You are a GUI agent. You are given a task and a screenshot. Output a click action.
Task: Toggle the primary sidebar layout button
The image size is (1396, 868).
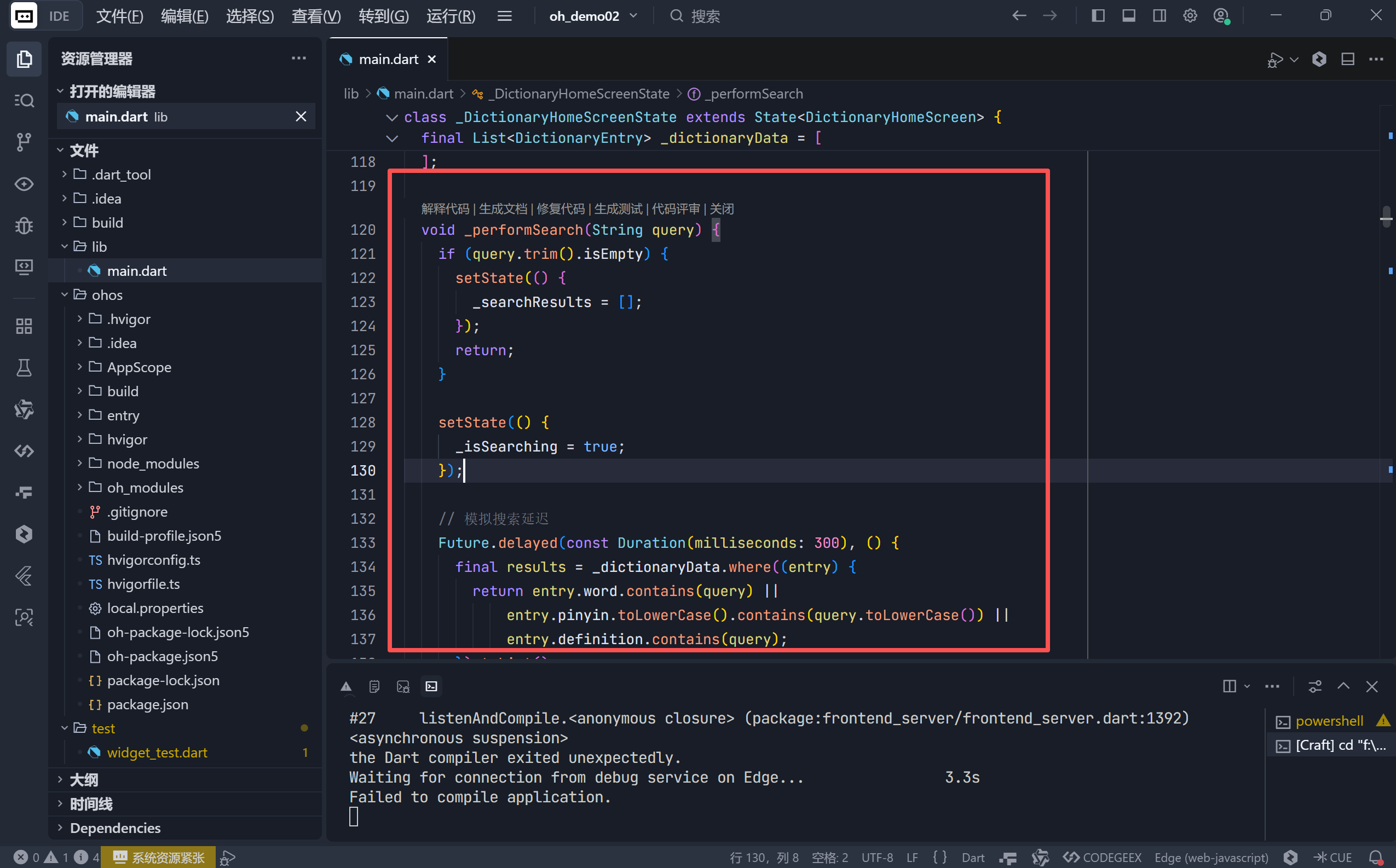pyautogui.click(x=1098, y=15)
